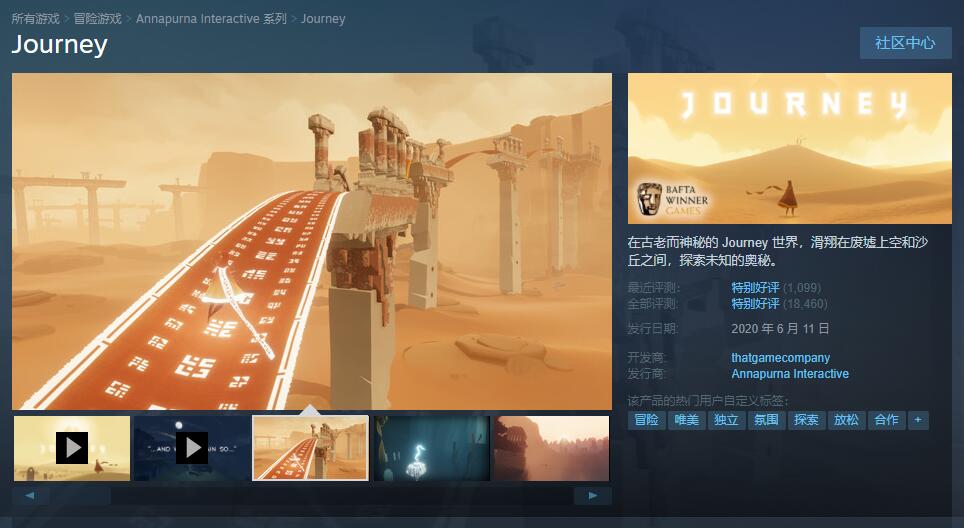Image resolution: width=964 pixels, height=528 pixels.
Task: Click the Journey header capsule image
Action: (789, 148)
